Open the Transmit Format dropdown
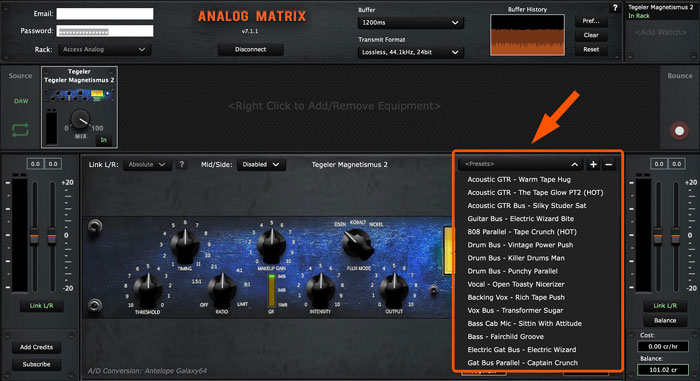700x381 pixels. [410, 52]
